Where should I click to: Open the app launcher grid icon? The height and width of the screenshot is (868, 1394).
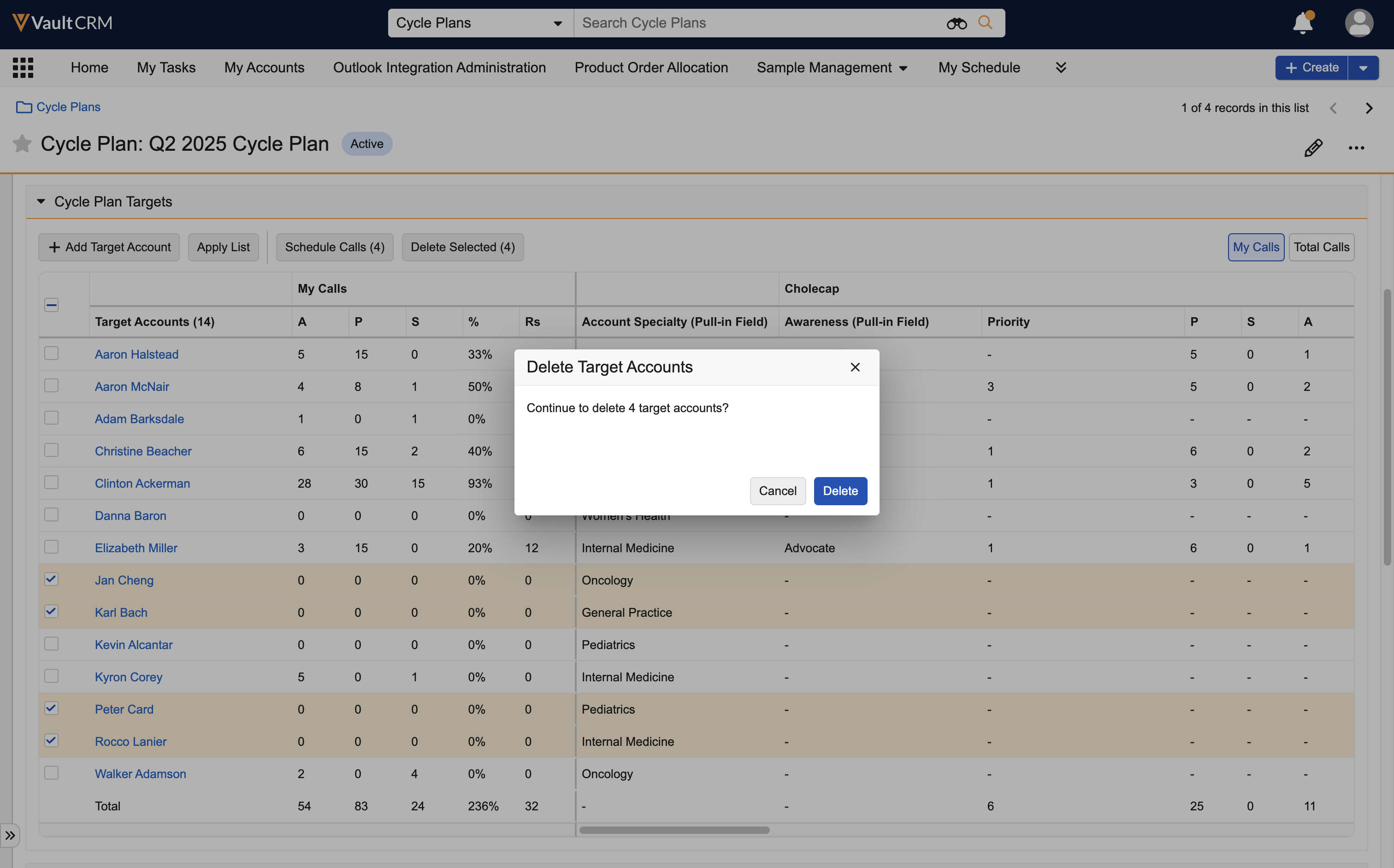23,68
